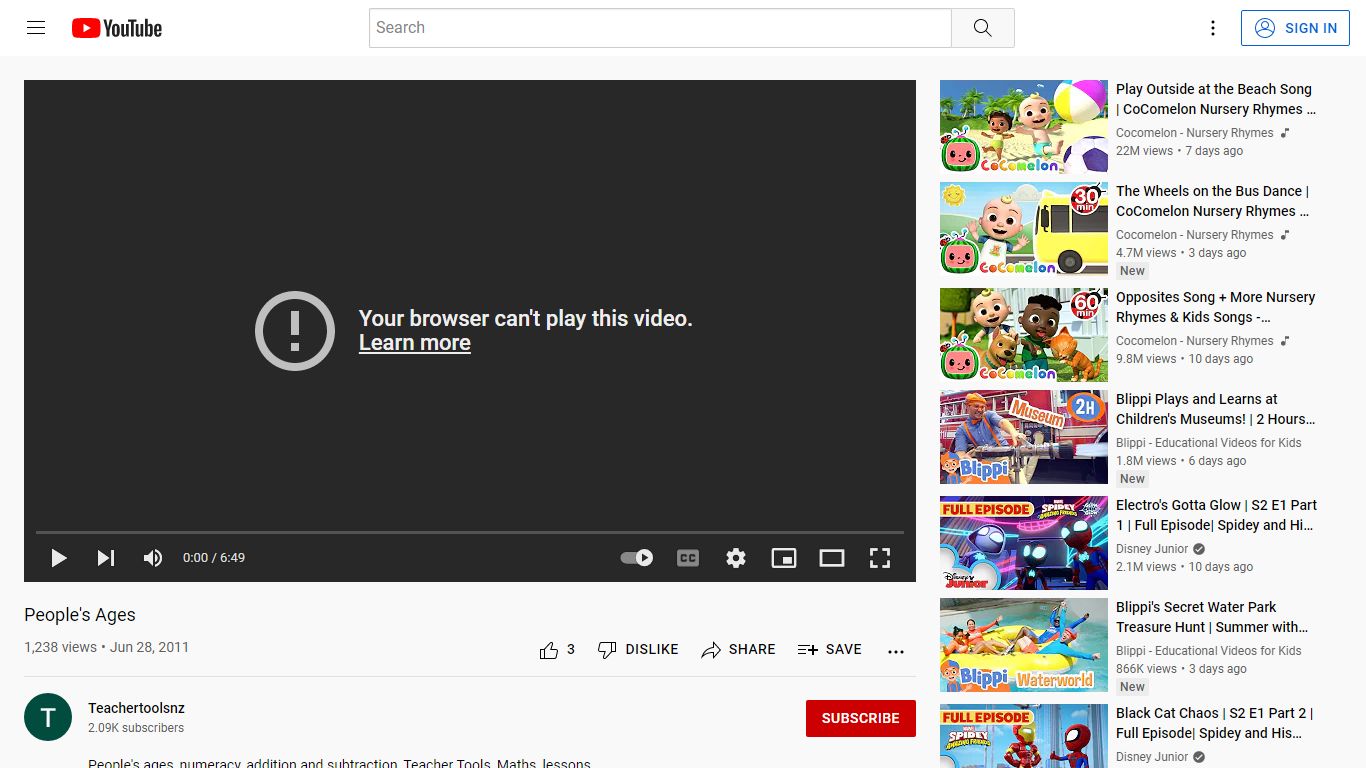The width and height of the screenshot is (1366, 768).
Task: Toggle the autoplay switch
Action: click(x=637, y=558)
